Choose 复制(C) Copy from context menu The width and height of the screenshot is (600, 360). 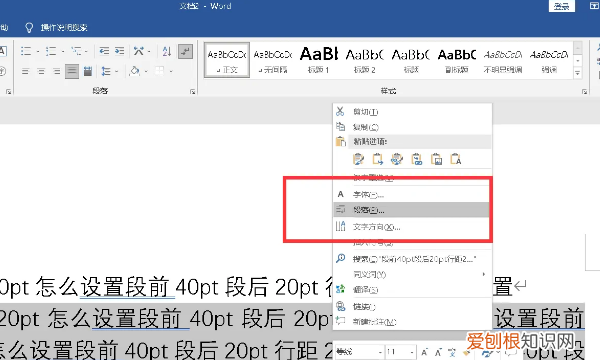click(412, 127)
